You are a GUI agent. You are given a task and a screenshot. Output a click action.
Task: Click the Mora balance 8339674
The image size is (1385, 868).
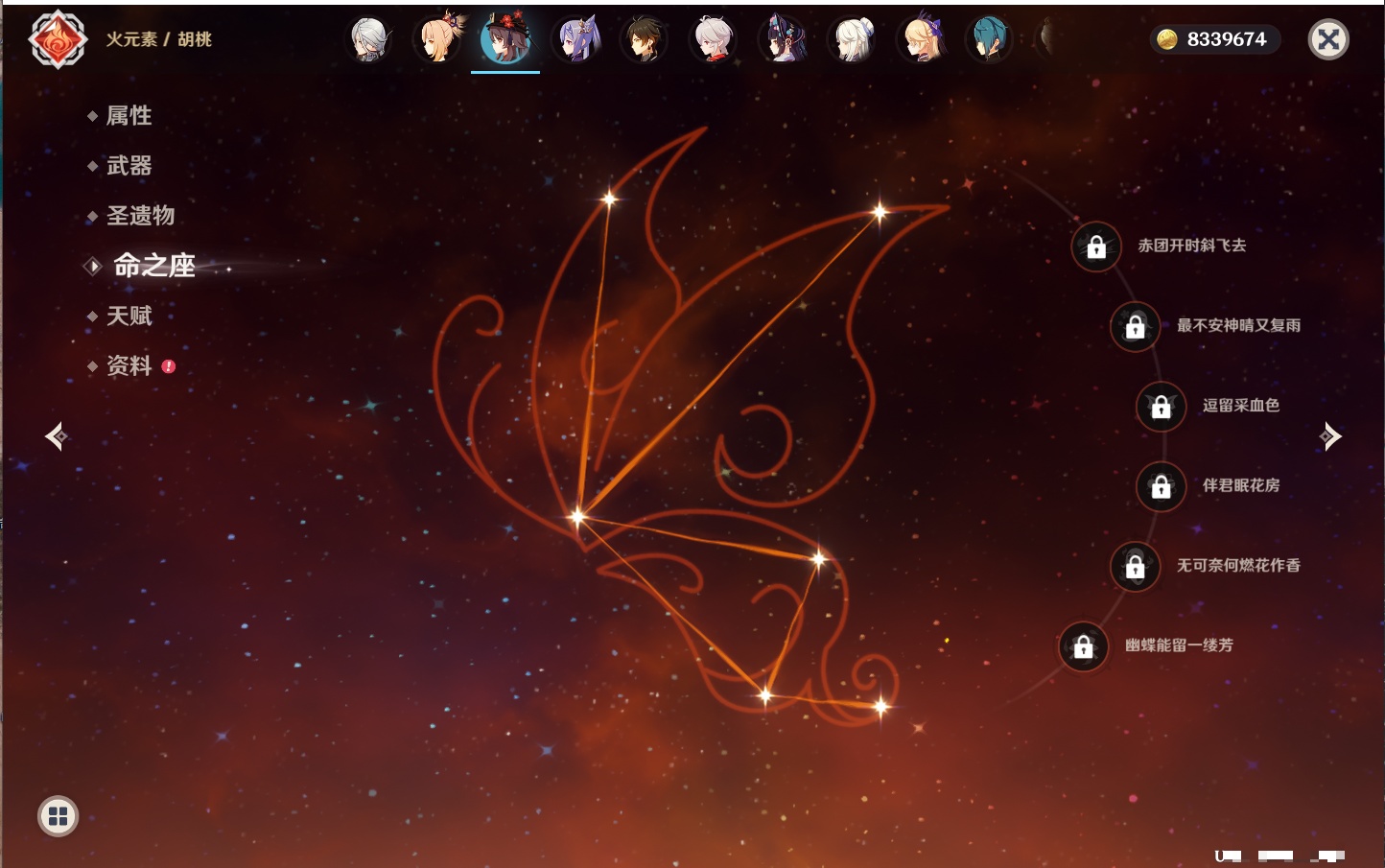pos(1227,39)
